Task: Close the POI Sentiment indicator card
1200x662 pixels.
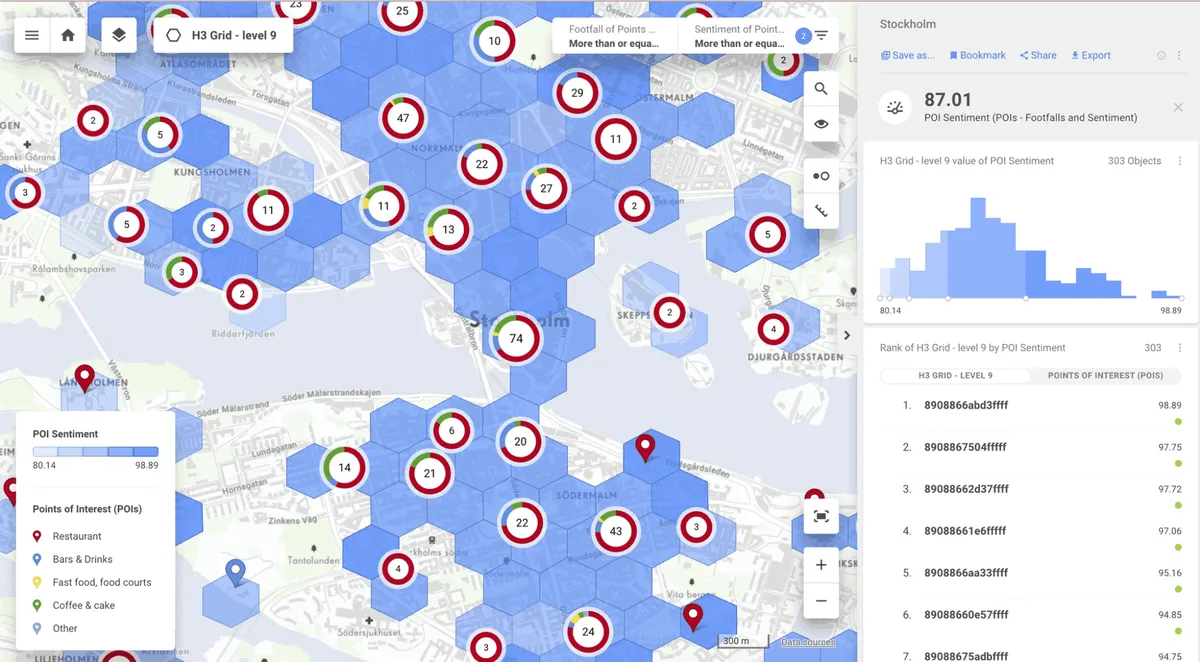Action: [1178, 107]
